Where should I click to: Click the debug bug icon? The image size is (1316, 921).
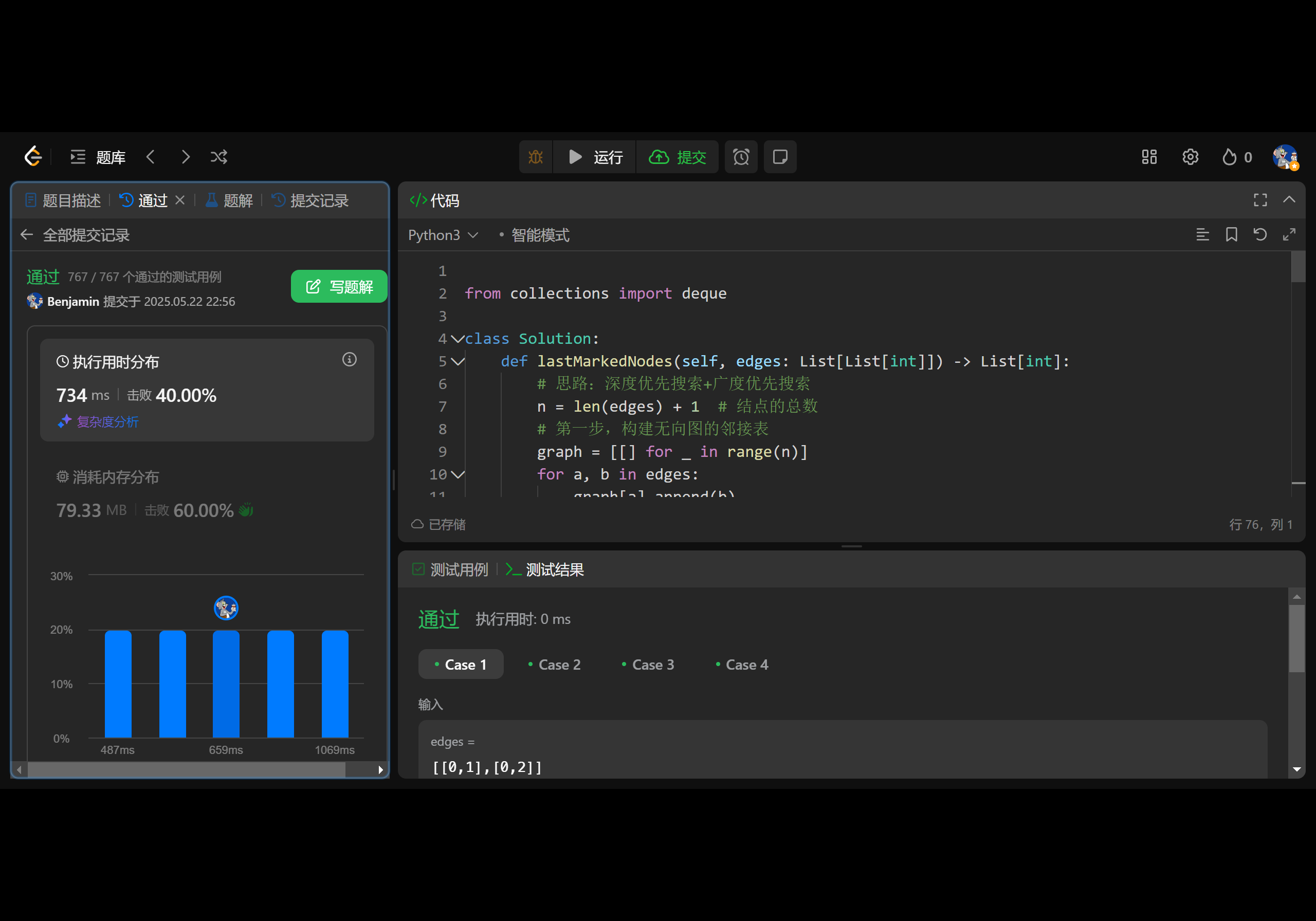[535, 157]
